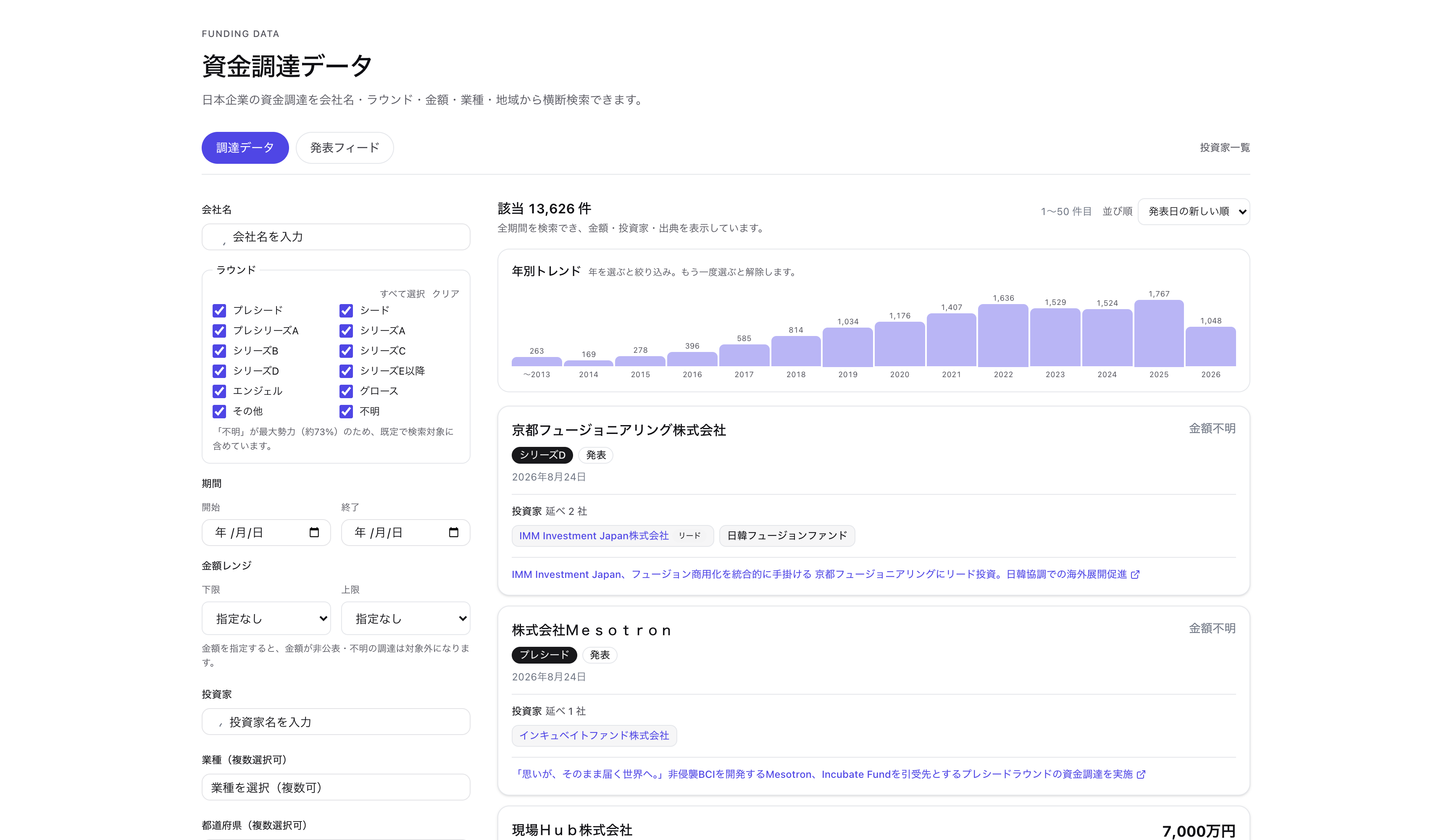Select the 2025 bar in yearly trend
1452x840 pixels.
click(x=1159, y=333)
